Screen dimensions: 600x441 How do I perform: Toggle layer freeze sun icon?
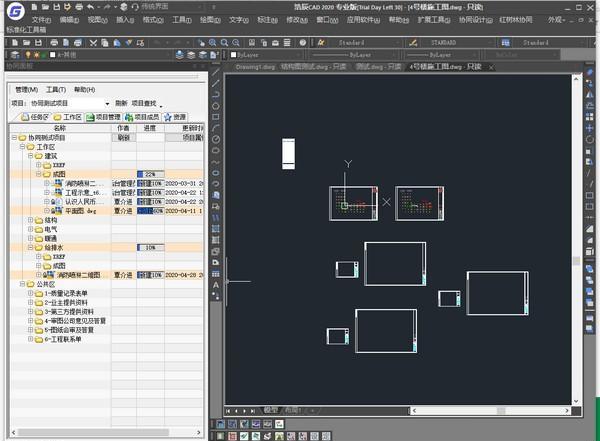[36, 55]
